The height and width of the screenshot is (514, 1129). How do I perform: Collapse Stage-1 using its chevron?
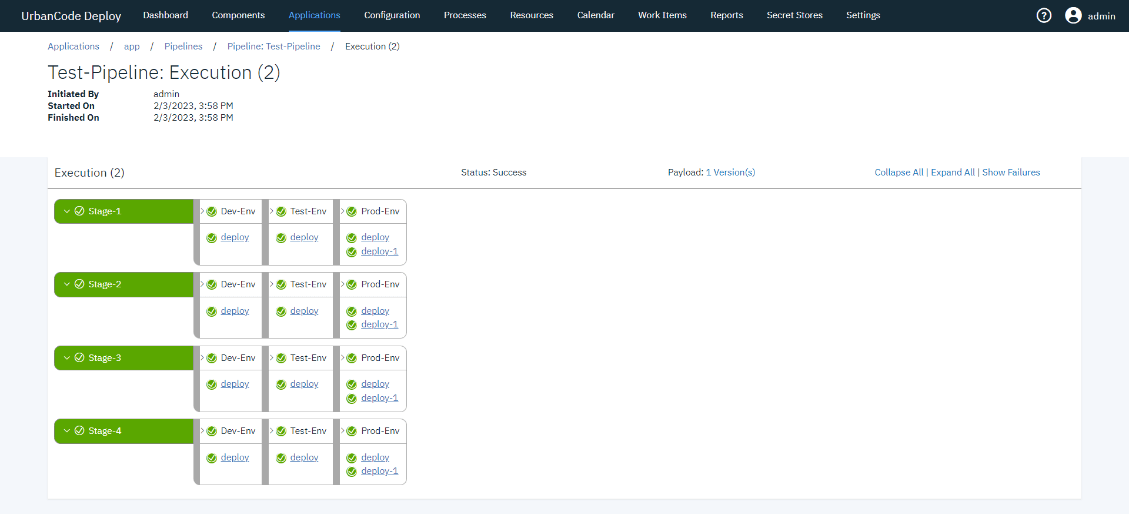click(x=67, y=211)
